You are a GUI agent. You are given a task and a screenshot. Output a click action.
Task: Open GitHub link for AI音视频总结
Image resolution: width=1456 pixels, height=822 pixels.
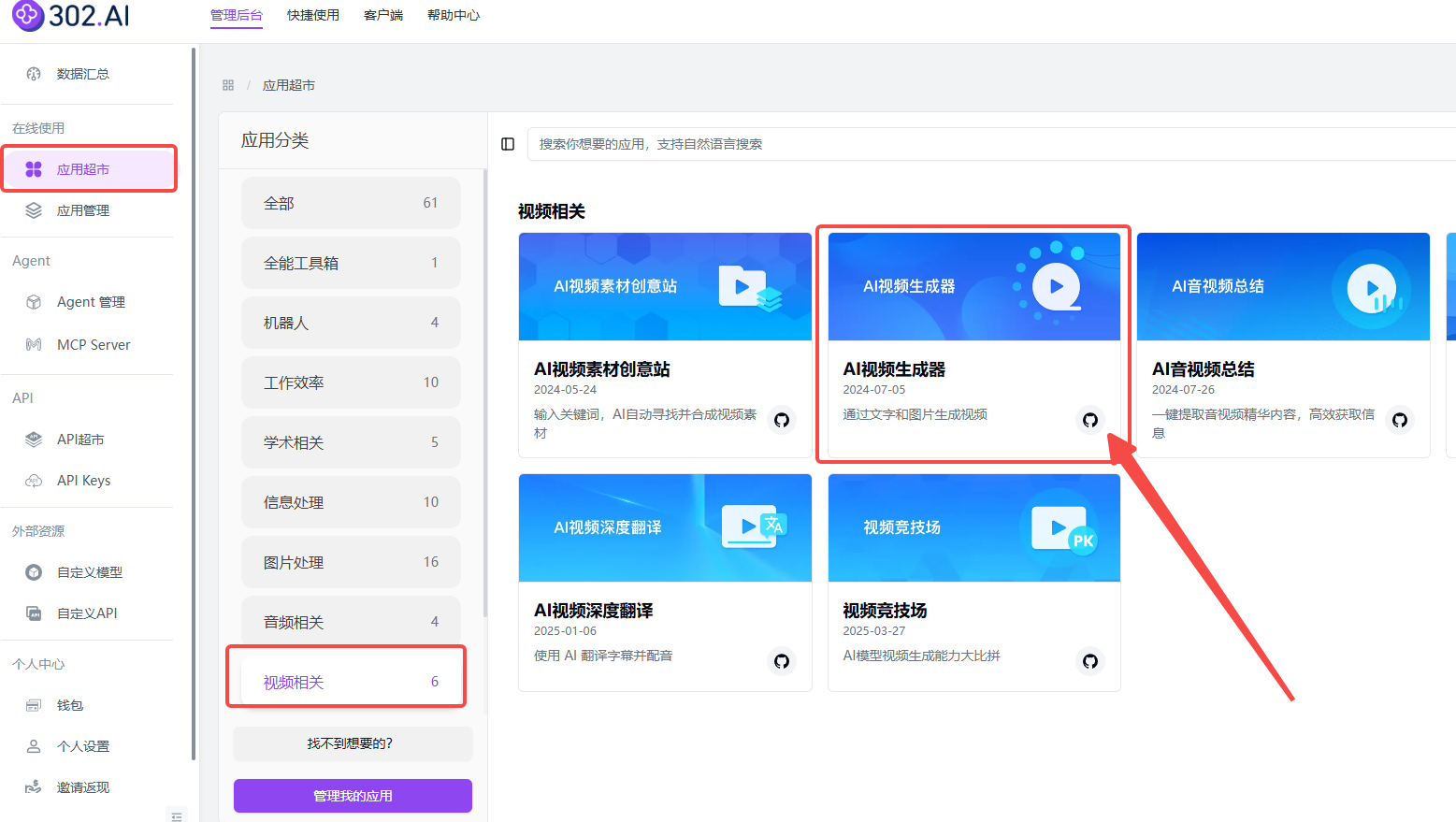click(x=1400, y=420)
